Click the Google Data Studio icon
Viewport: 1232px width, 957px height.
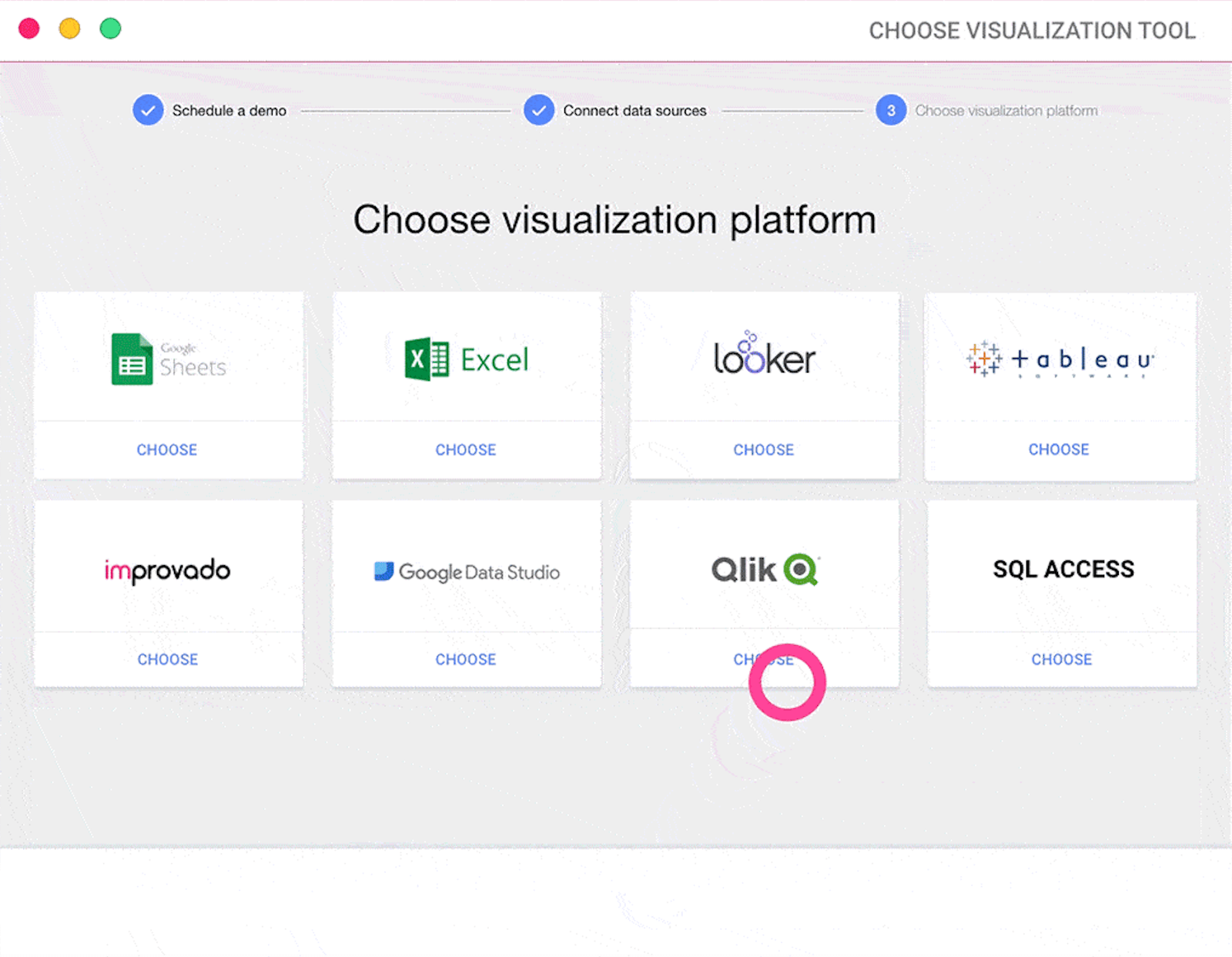467,571
